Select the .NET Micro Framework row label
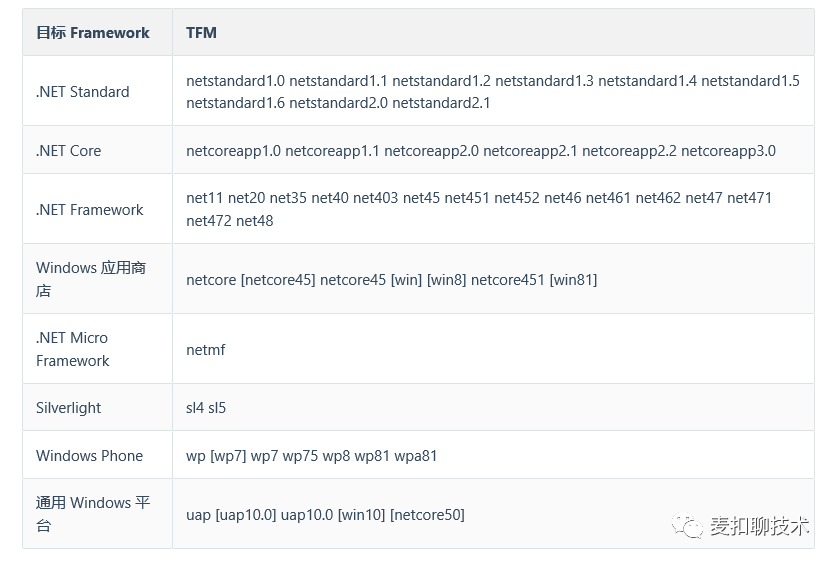 click(73, 349)
